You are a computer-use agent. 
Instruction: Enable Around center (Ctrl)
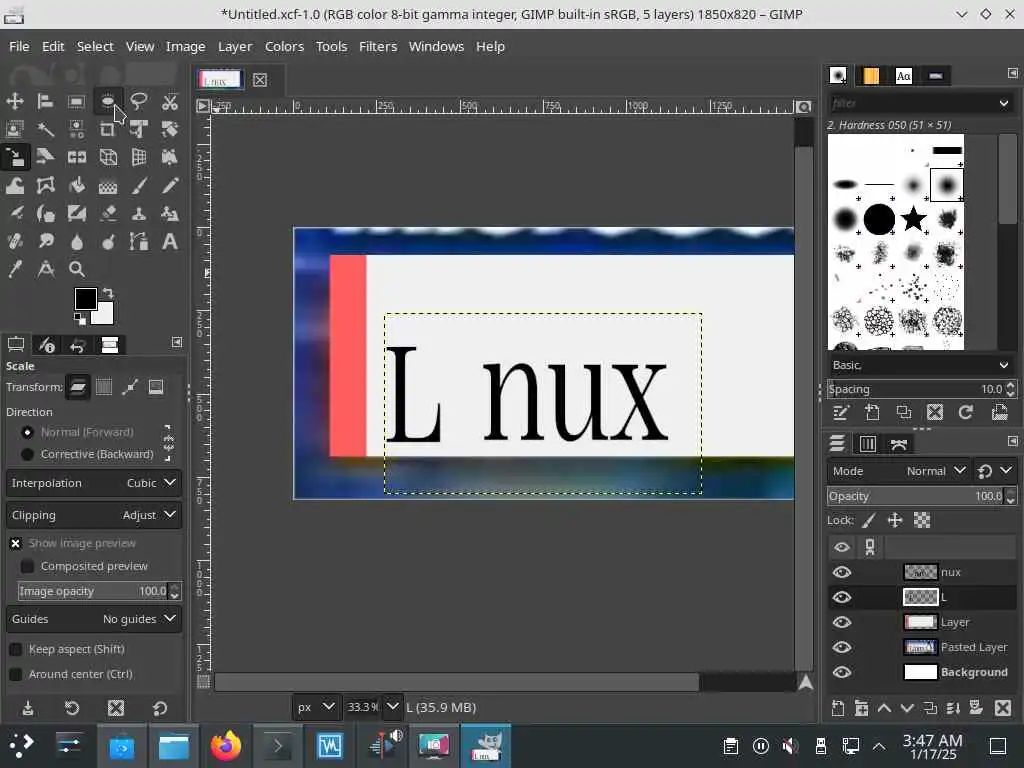click(x=16, y=674)
